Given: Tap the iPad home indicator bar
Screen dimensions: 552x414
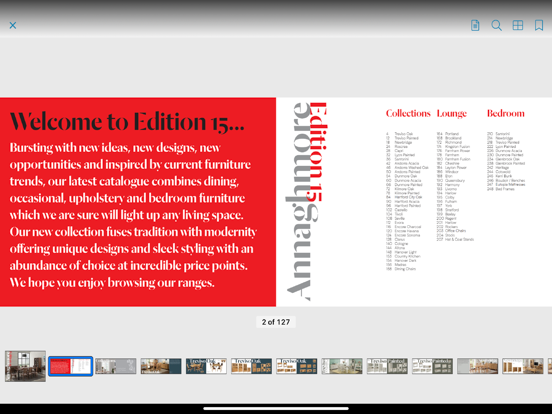Looking at the screenshot, I should 276,409.
